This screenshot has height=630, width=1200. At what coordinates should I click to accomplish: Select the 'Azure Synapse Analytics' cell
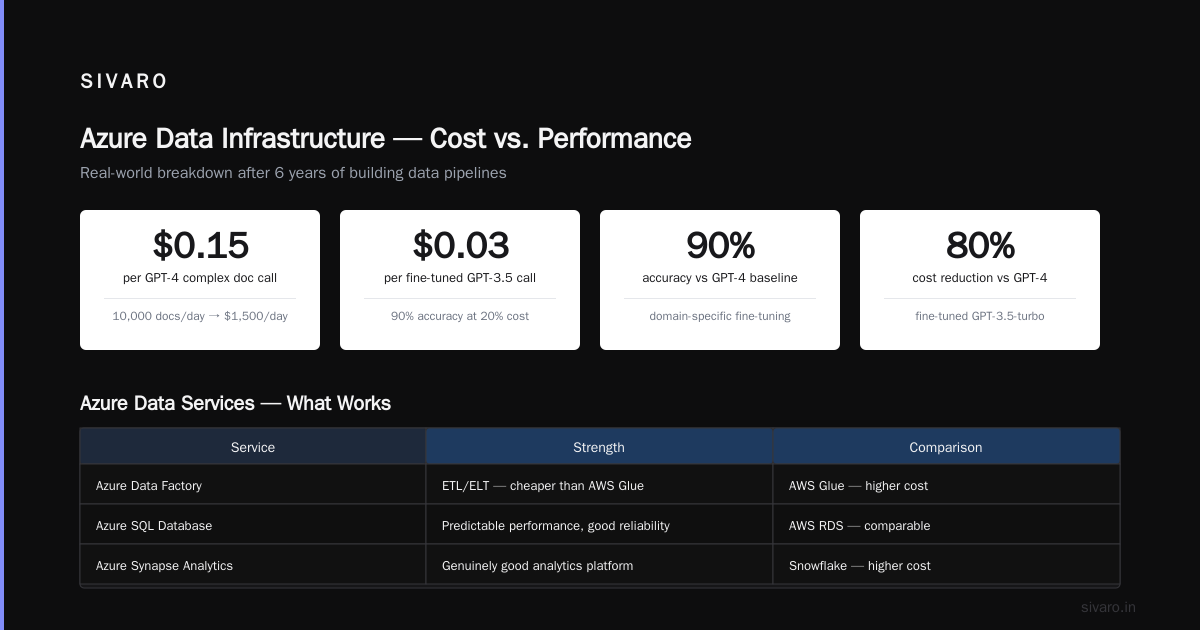pos(253,565)
